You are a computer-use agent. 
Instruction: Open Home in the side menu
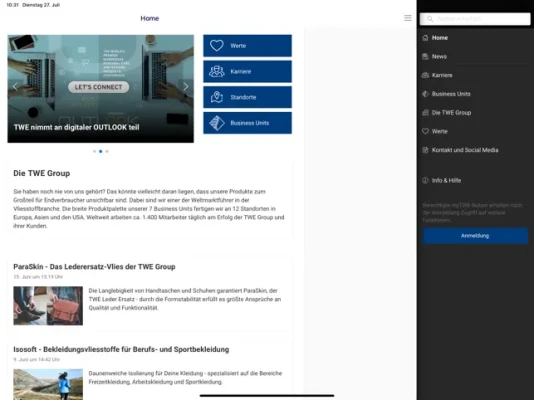point(440,38)
